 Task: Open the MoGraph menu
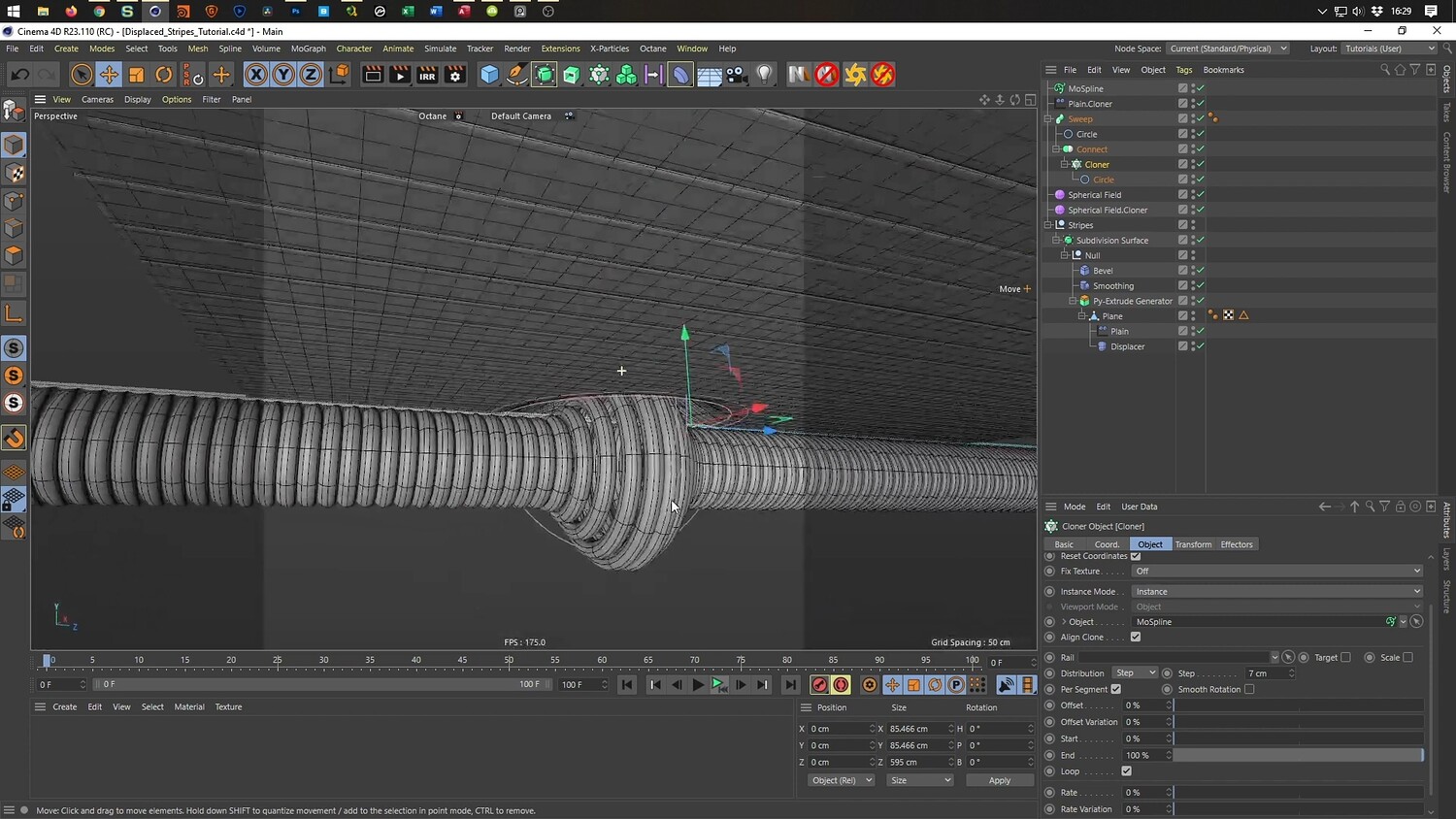(x=308, y=49)
